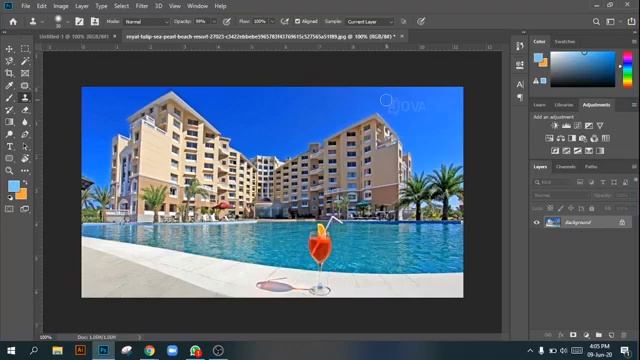Screen dimensions: 640x360
Task: Swap foreground and background colors
Action: point(25,182)
